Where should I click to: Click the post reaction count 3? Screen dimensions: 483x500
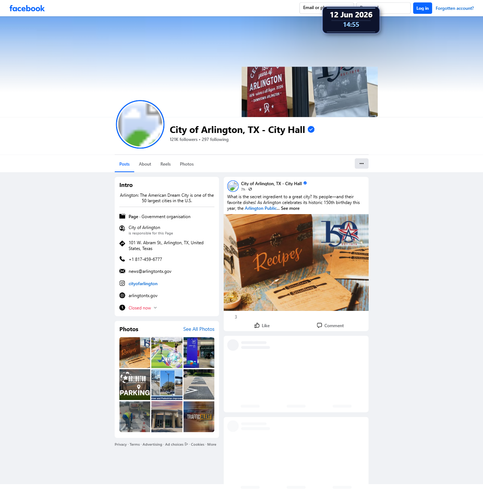click(236, 317)
